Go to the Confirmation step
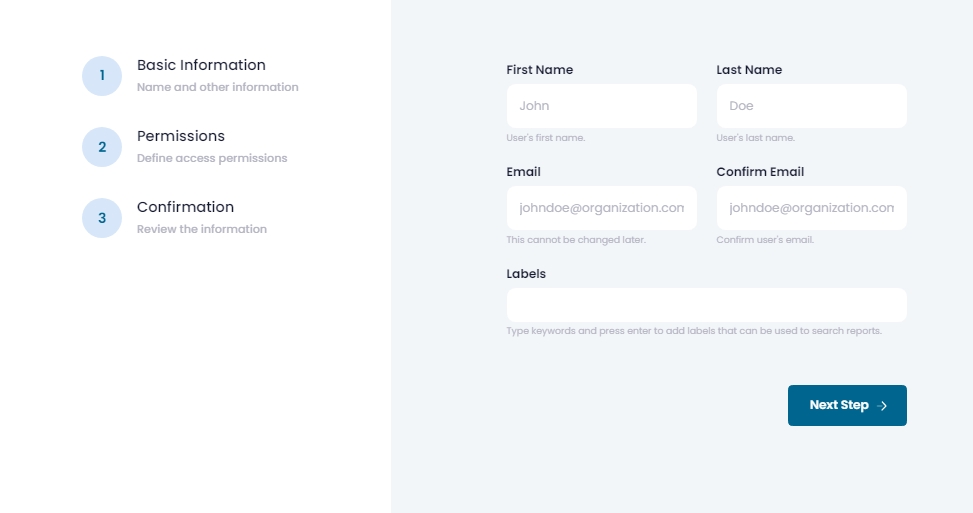 [x=185, y=207]
